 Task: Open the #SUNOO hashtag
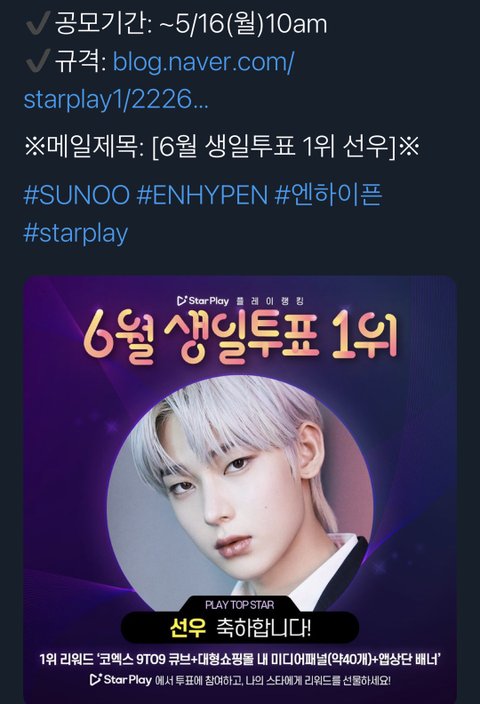pyautogui.click(x=76, y=195)
